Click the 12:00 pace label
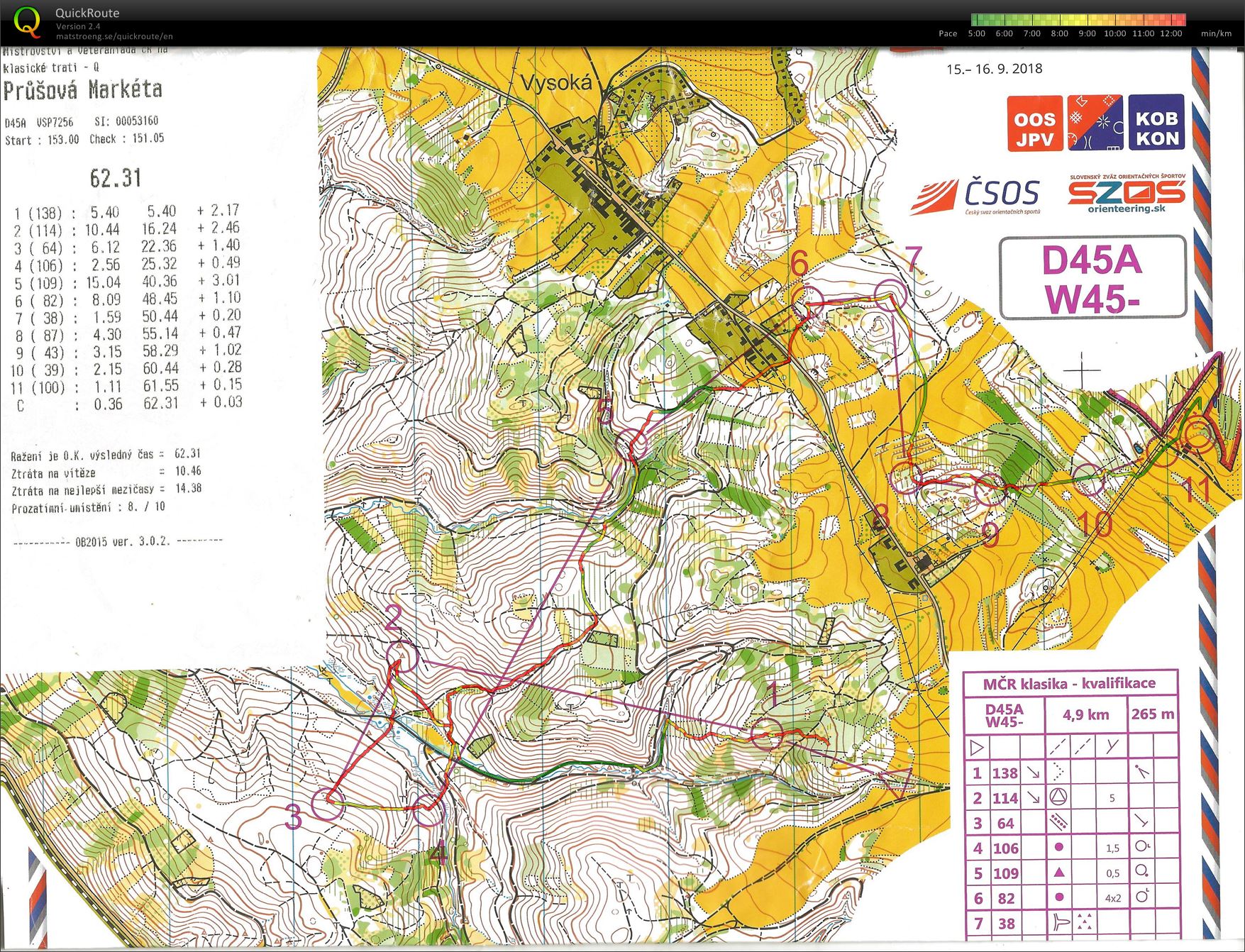 (1171, 33)
